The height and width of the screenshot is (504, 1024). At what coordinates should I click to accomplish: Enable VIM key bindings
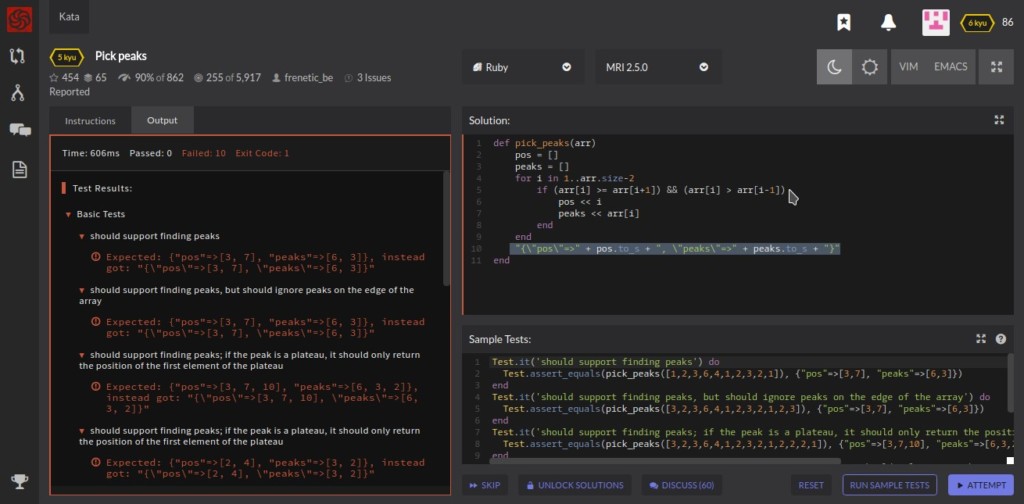[908, 67]
